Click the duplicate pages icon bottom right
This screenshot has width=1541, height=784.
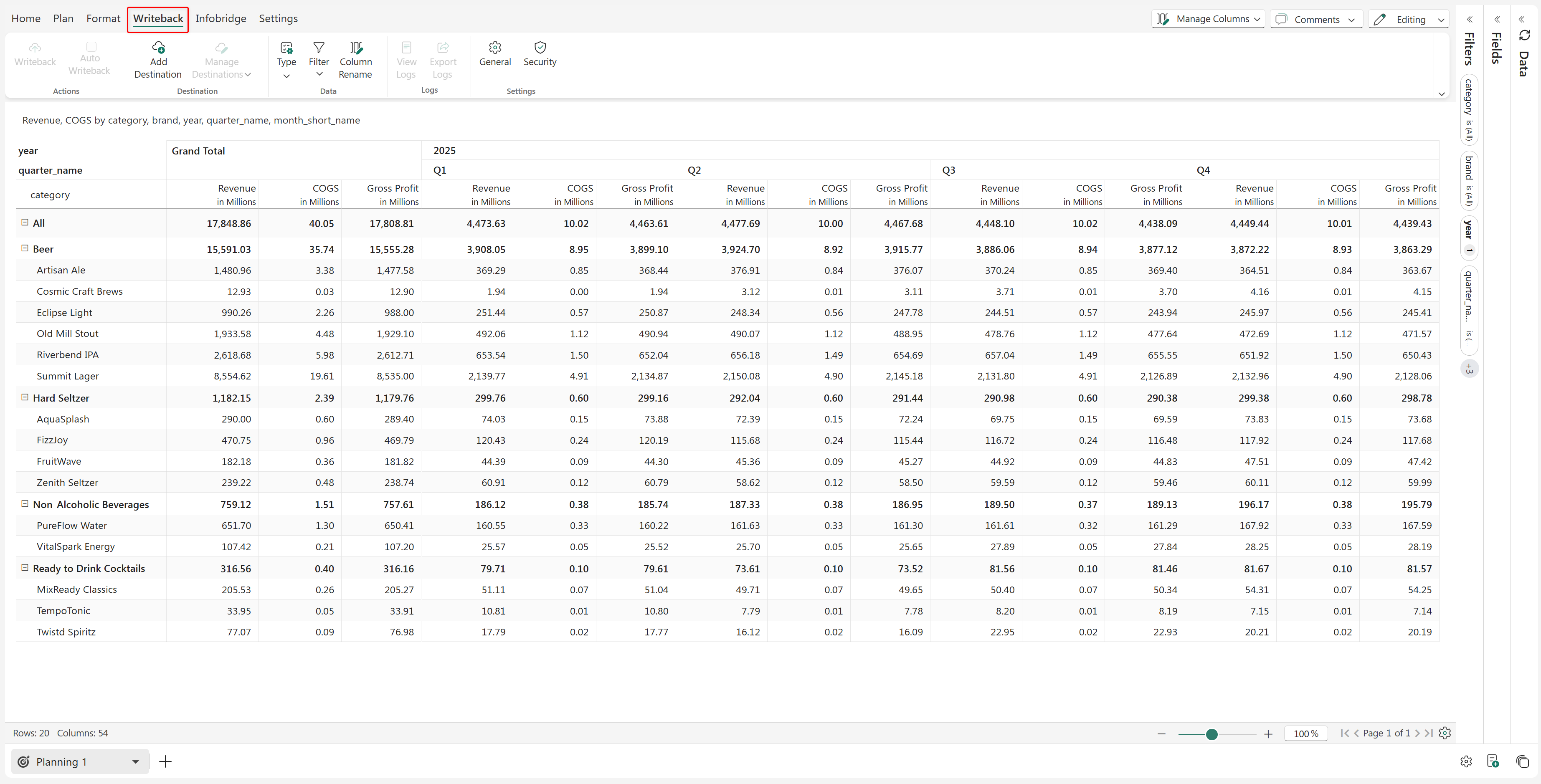[x=1523, y=761]
